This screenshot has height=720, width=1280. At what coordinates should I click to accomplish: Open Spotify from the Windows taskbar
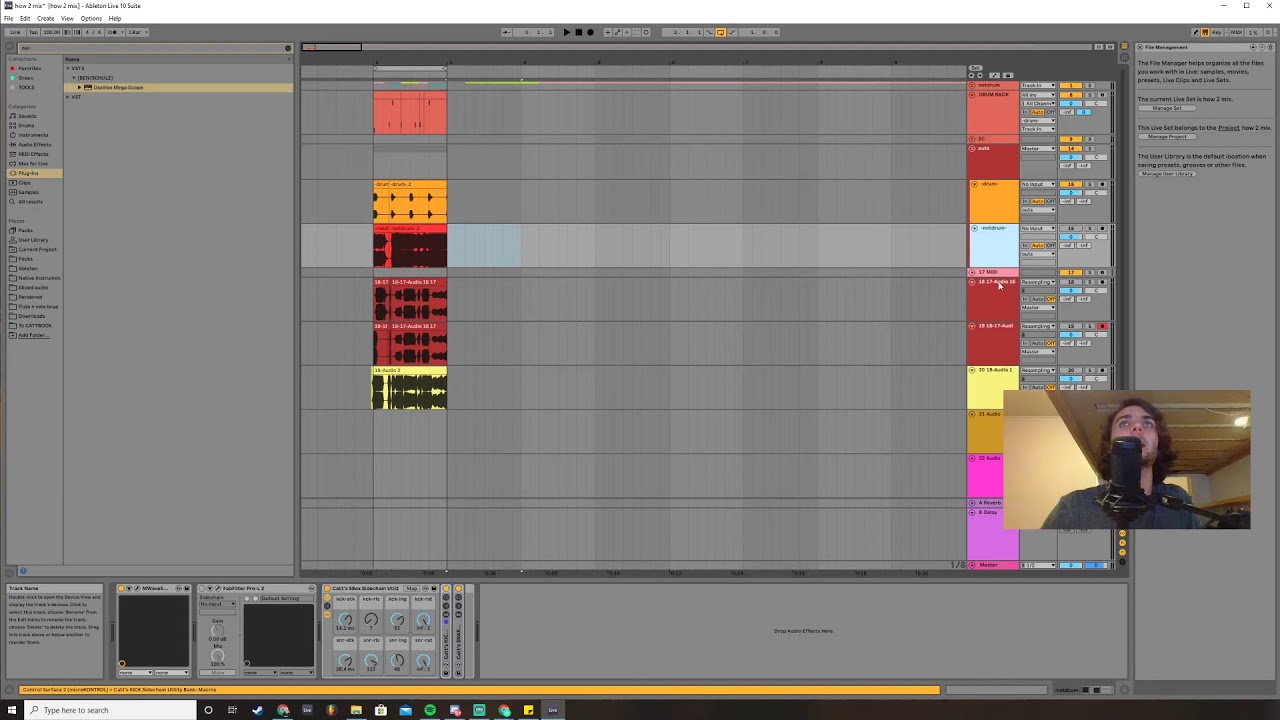click(430, 710)
